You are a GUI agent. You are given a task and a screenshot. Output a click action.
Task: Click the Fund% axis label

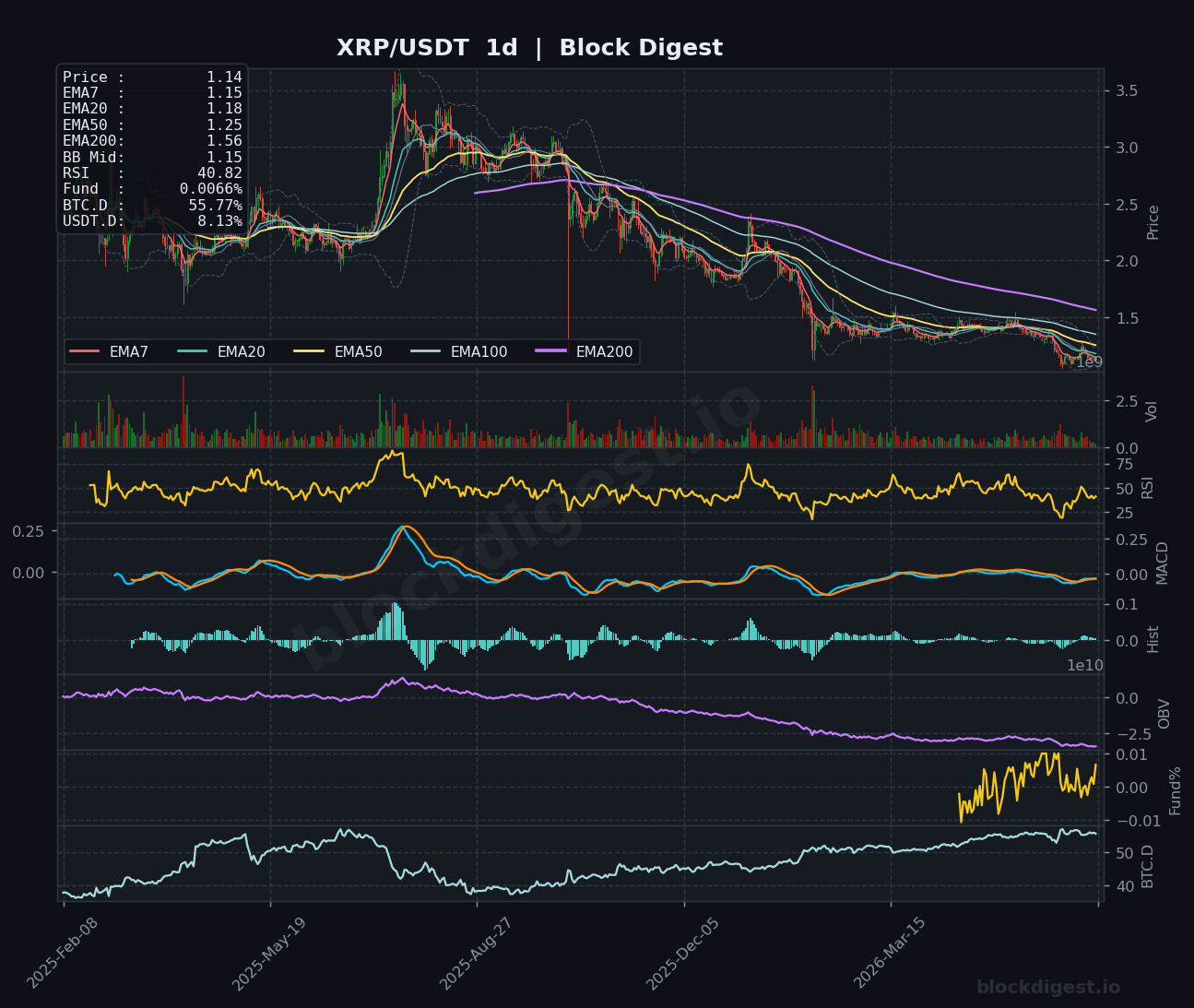point(1175,790)
